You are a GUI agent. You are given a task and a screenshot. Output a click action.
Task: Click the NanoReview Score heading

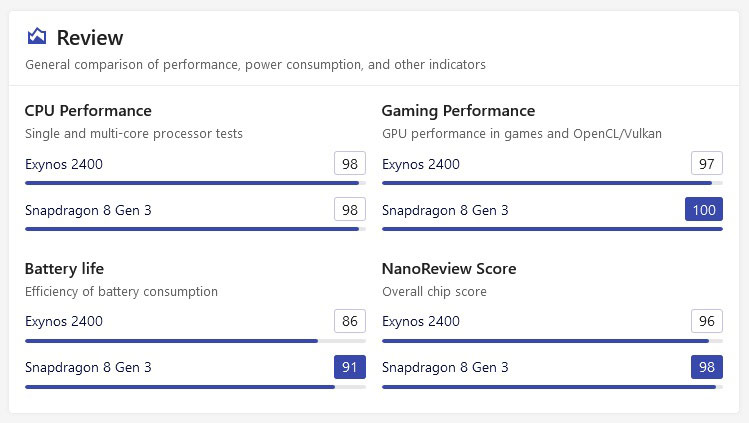449,269
